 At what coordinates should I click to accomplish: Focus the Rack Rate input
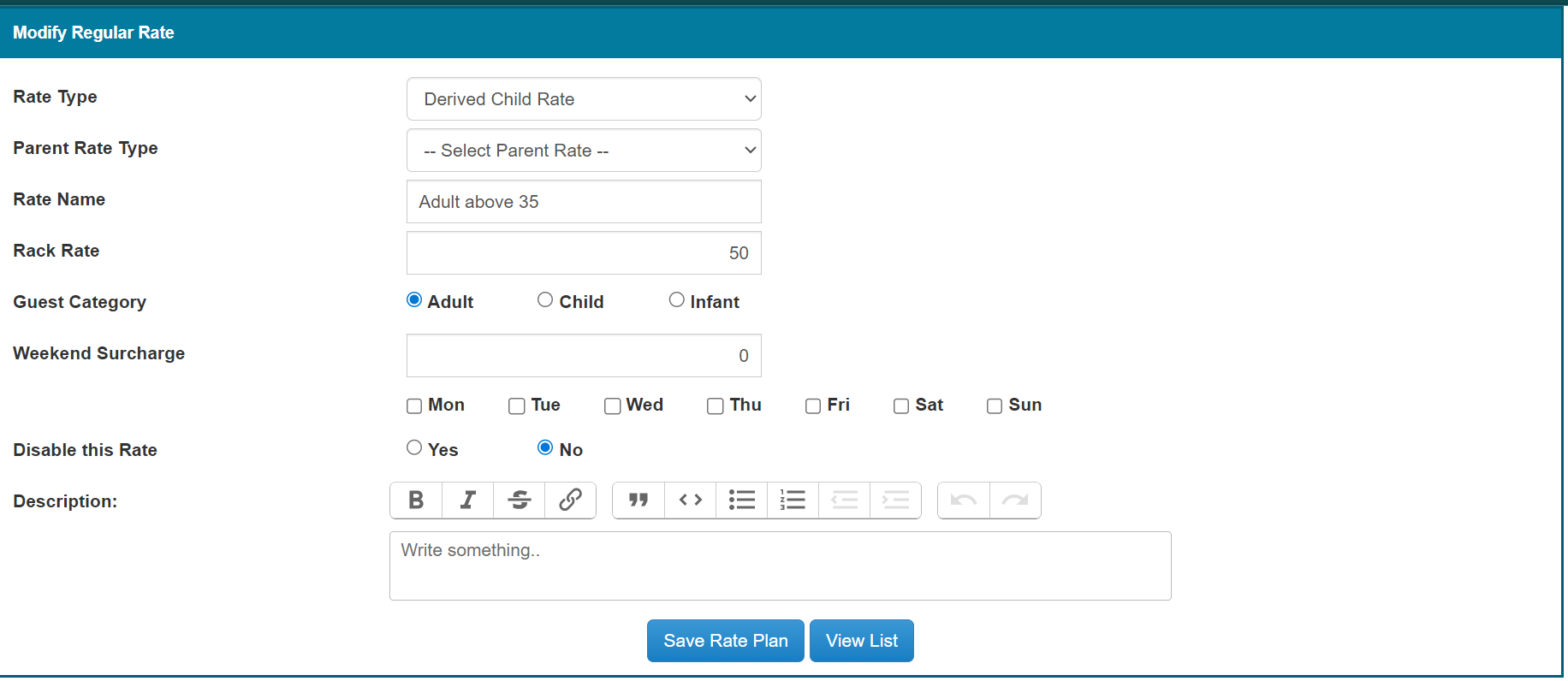click(584, 253)
